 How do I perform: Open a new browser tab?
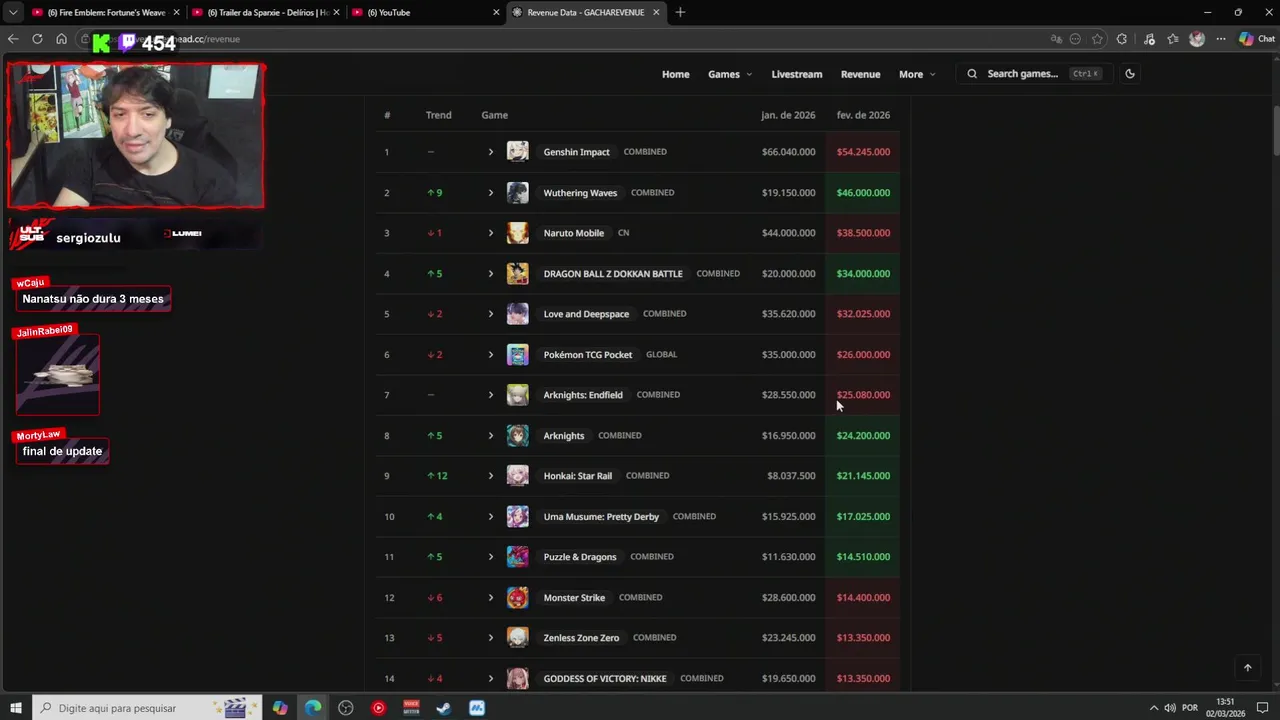tap(680, 12)
